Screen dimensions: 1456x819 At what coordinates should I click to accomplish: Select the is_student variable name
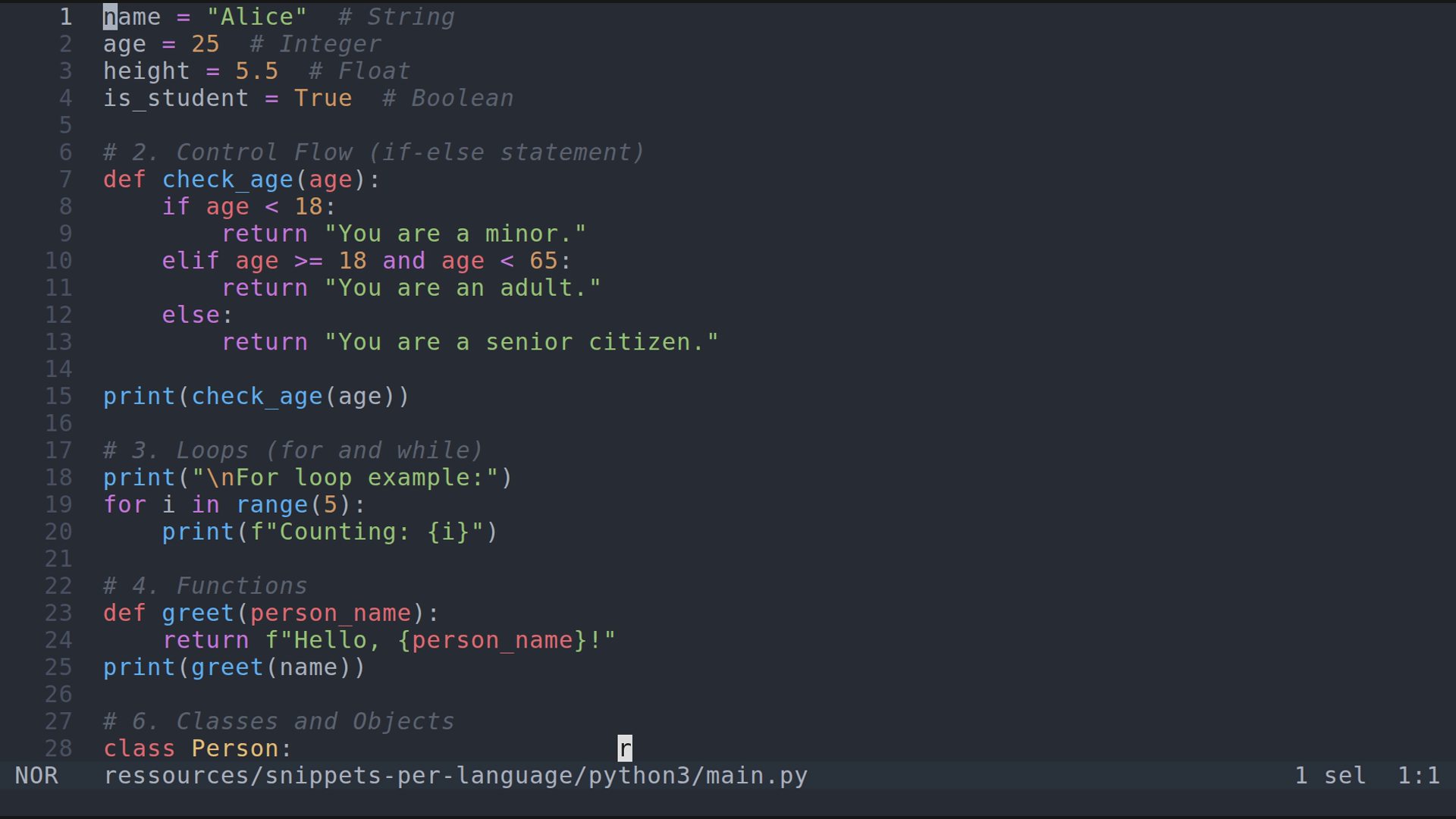tap(175, 98)
